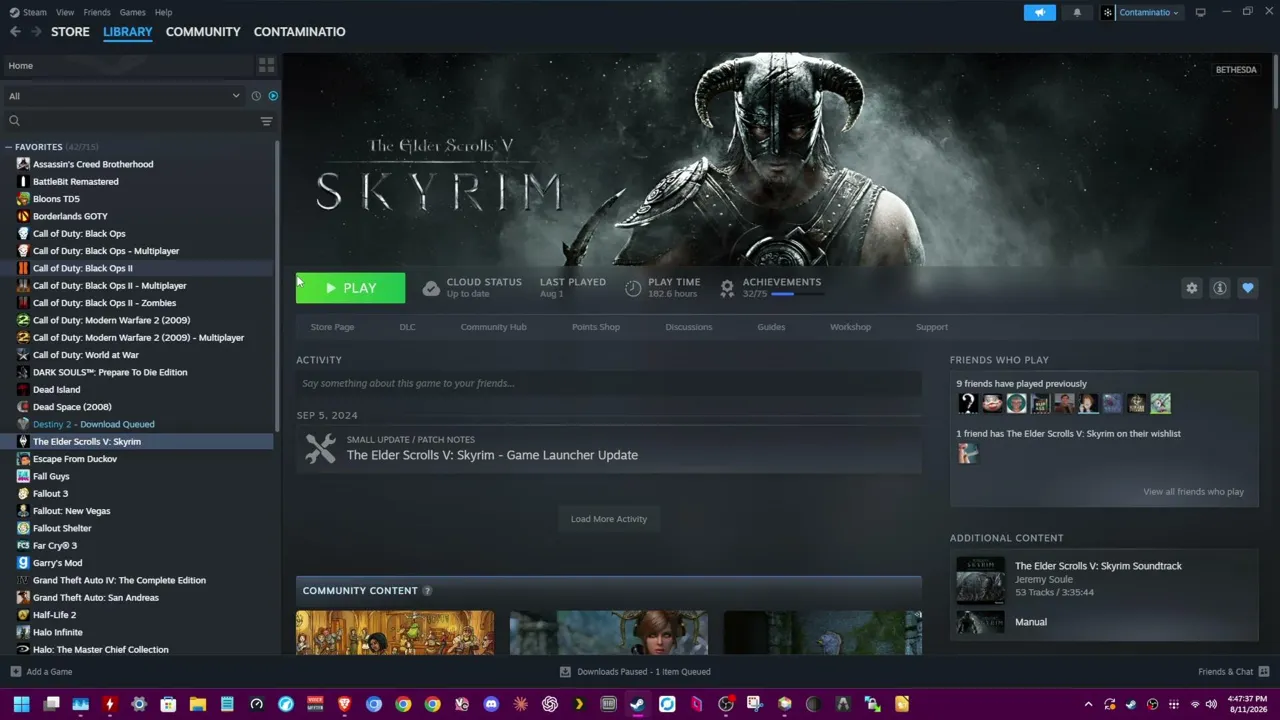Open Discord from the taskbar

pyautogui.click(x=490, y=704)
